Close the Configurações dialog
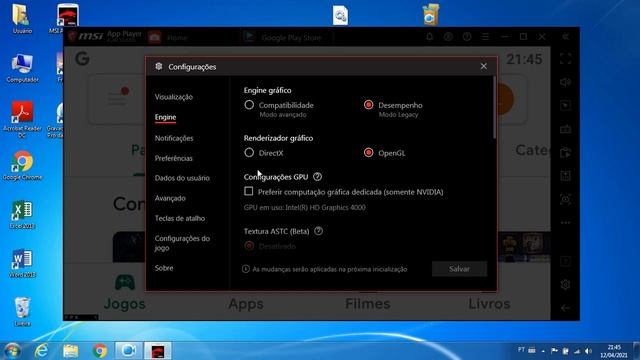 pyautogui.click(x=484, y=66)
